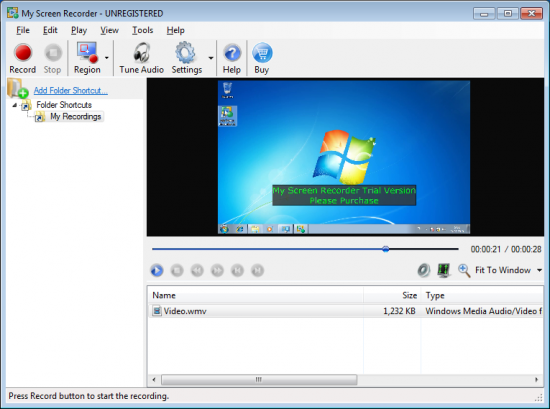Click the rewind playback button
The height and width of the screenshot is (409, 550).
point(197,270)
